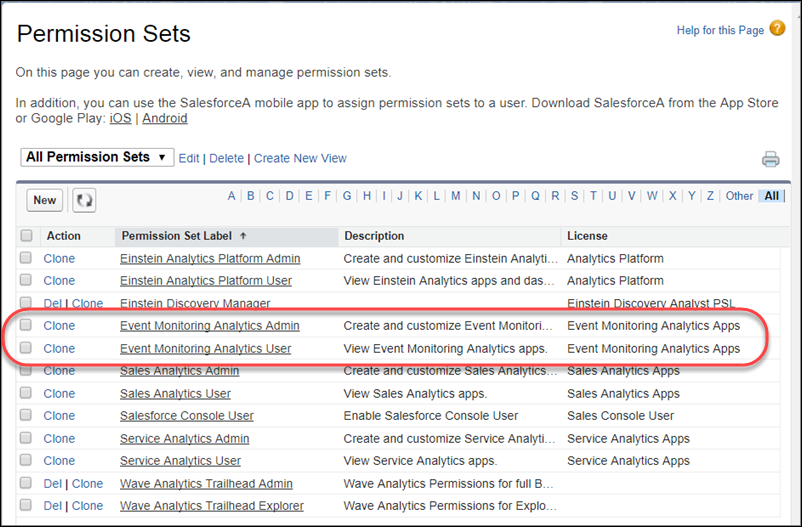Click the Delete view link
This screenshot has height=527, width=802.
point(227,159)
